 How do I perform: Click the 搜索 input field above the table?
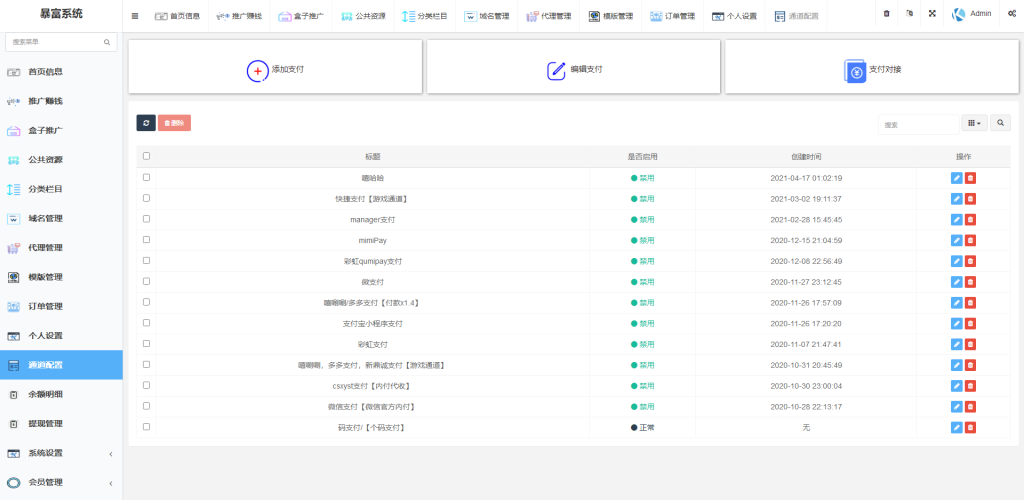pyautogui.click(x=918, y=124)
